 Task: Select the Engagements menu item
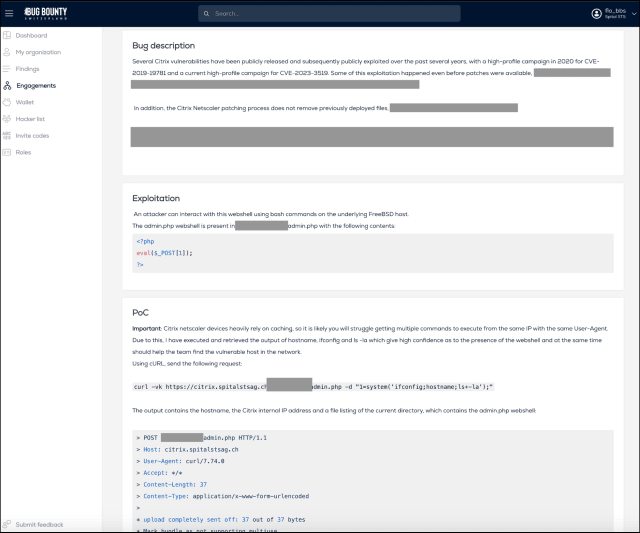click(36, 86)
